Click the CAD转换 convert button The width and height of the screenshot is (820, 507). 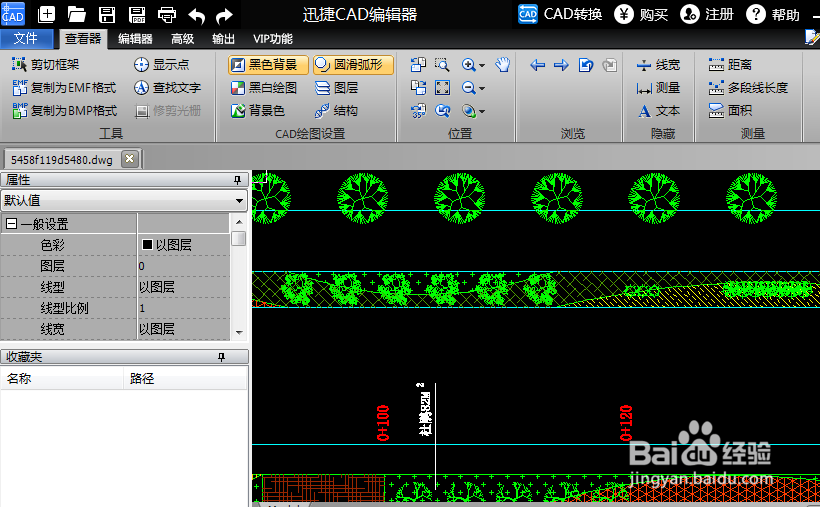(x=560, y=14)
